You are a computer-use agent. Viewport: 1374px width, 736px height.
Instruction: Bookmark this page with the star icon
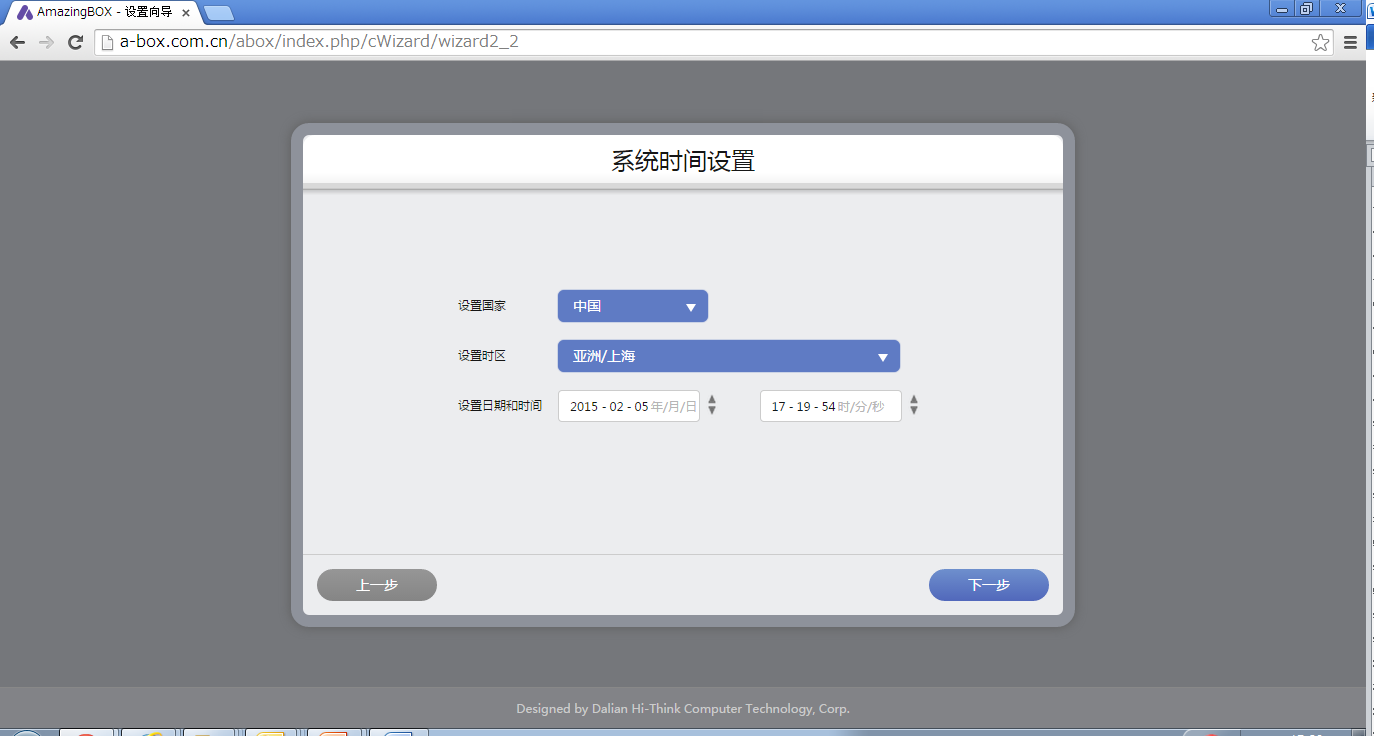[1320, 42]
